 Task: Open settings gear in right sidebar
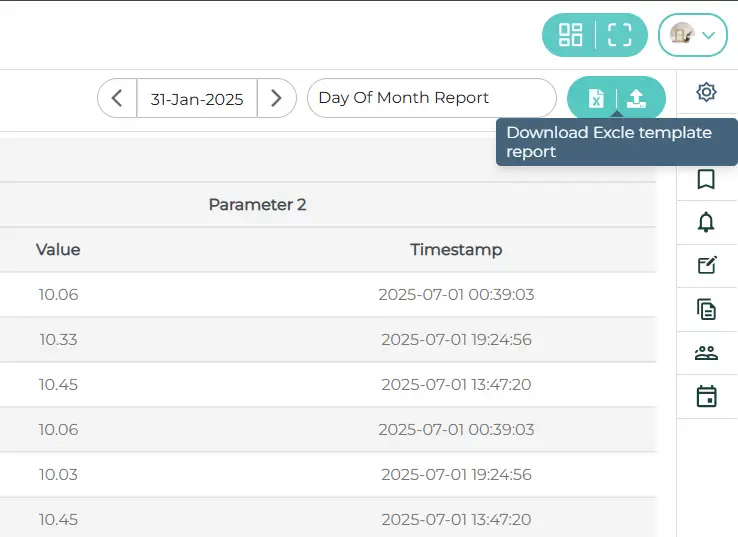pos(706,92)
